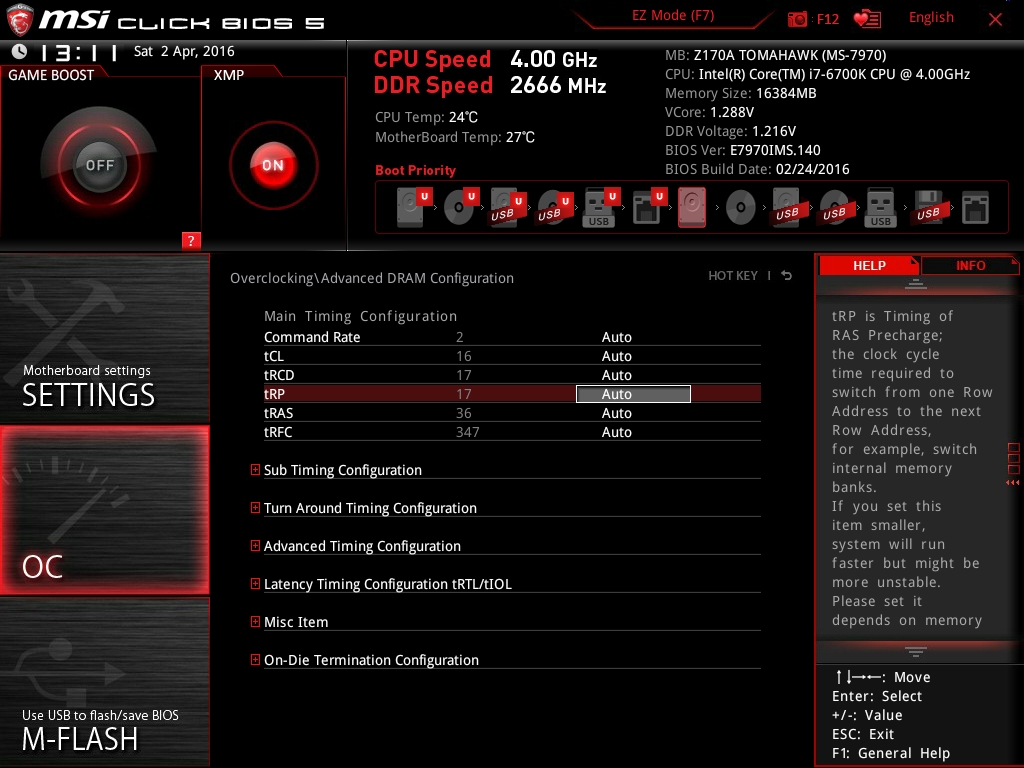Click the tRCD row label
This screenshot has width=1024, height=768.
pyautogui.click(x=279, y=375)
